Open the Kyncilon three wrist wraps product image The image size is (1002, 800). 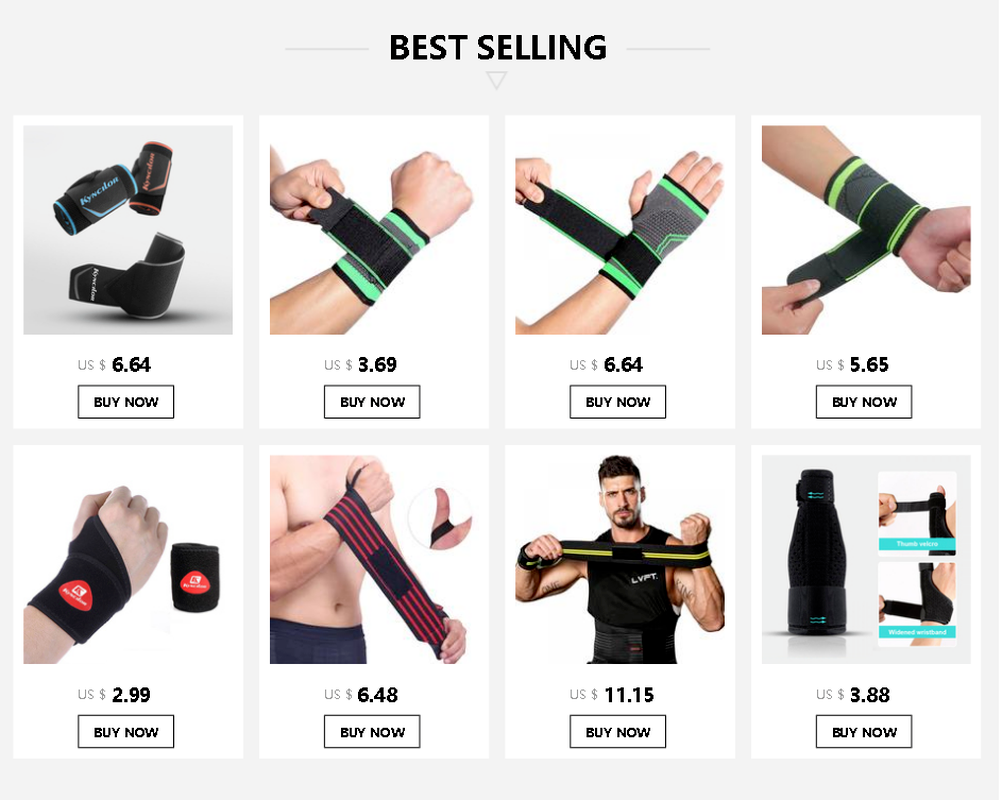[x=128, y=230]
